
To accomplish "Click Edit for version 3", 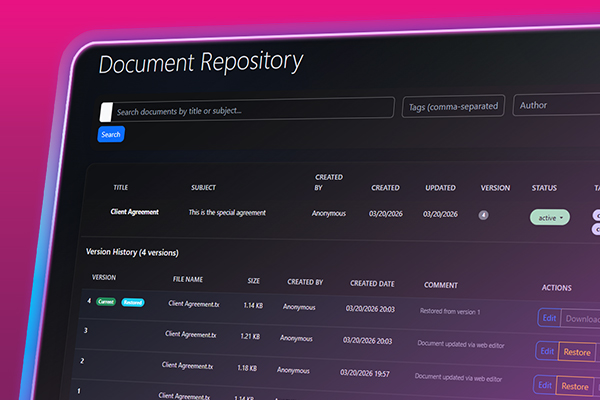I will pyautogui.click(x=547, y=352).
